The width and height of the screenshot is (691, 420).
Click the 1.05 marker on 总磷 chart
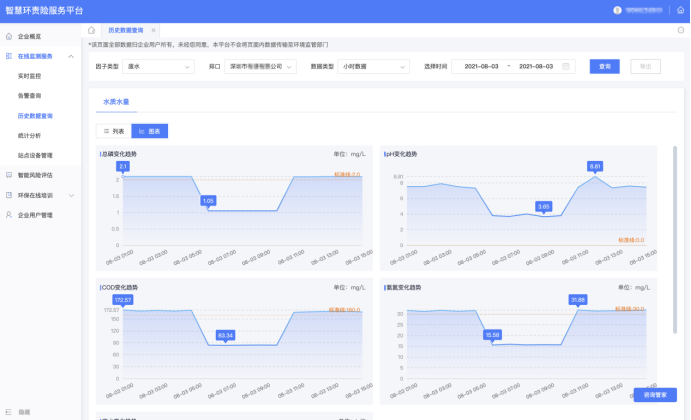(208, 201)
